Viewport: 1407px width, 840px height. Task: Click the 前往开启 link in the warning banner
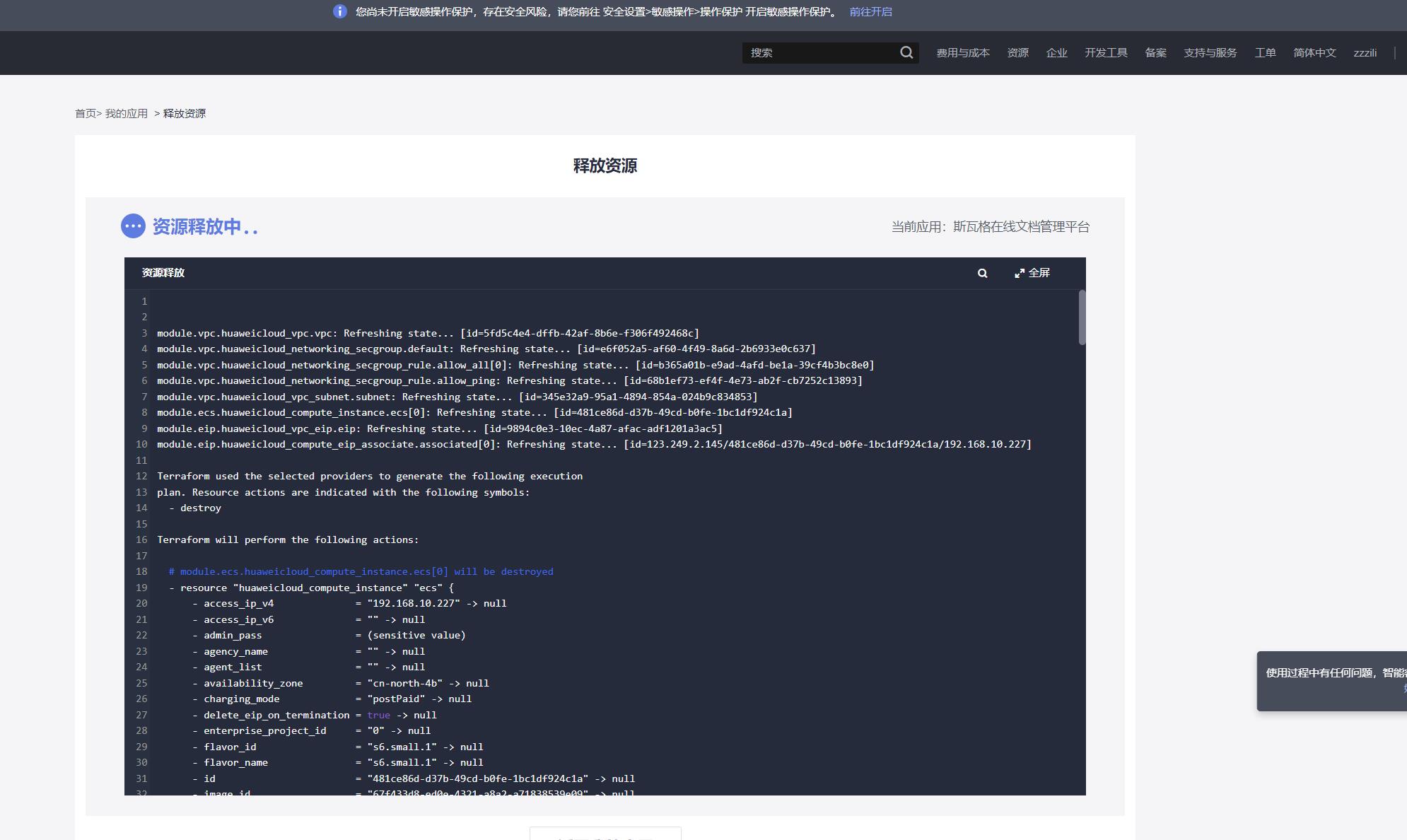(x=869, y=11)
